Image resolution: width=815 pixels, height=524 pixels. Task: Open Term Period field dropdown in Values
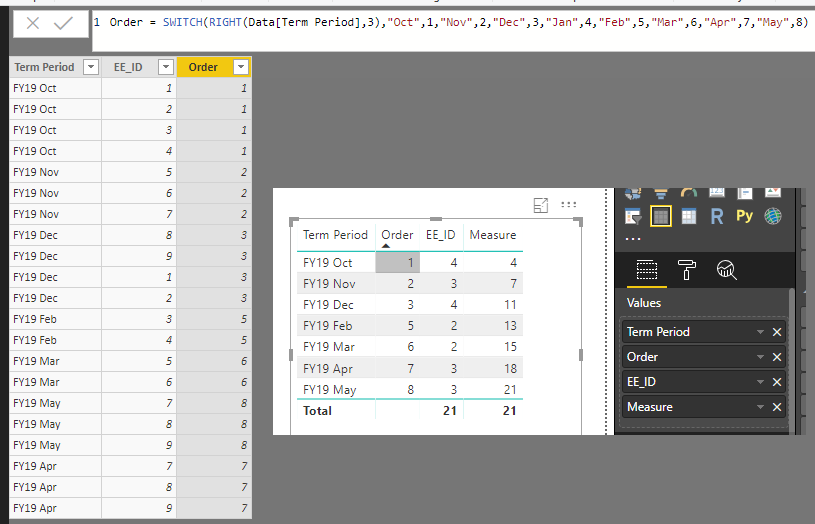coord(760,332)
